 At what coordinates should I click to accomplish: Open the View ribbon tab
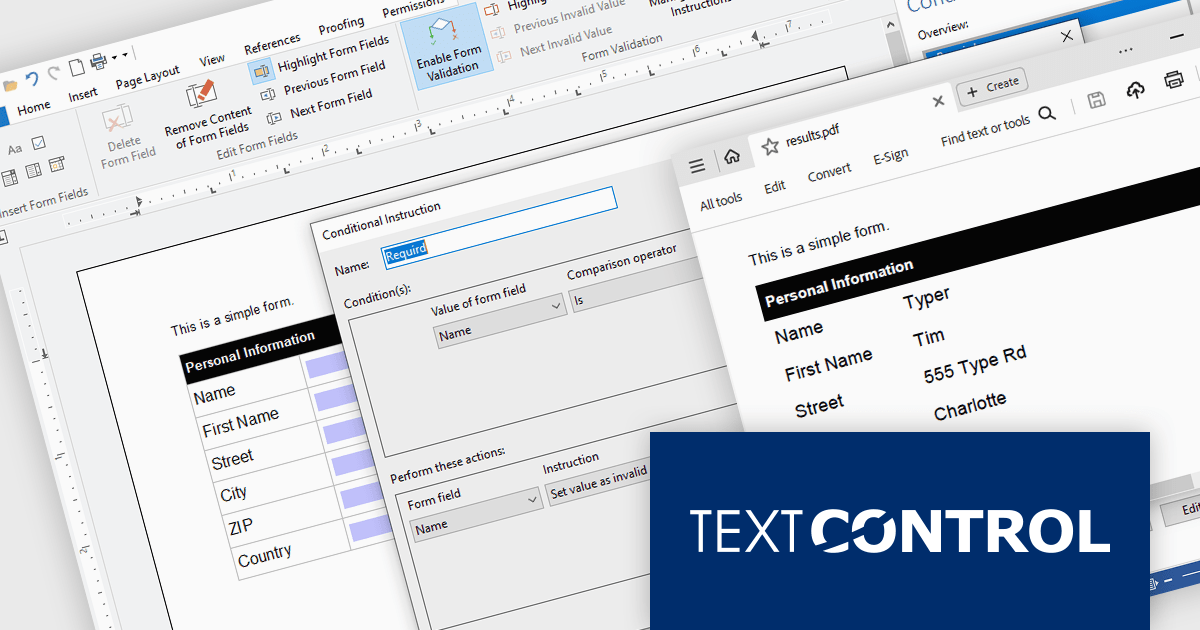pyautogui.click(x=212, y=60)
